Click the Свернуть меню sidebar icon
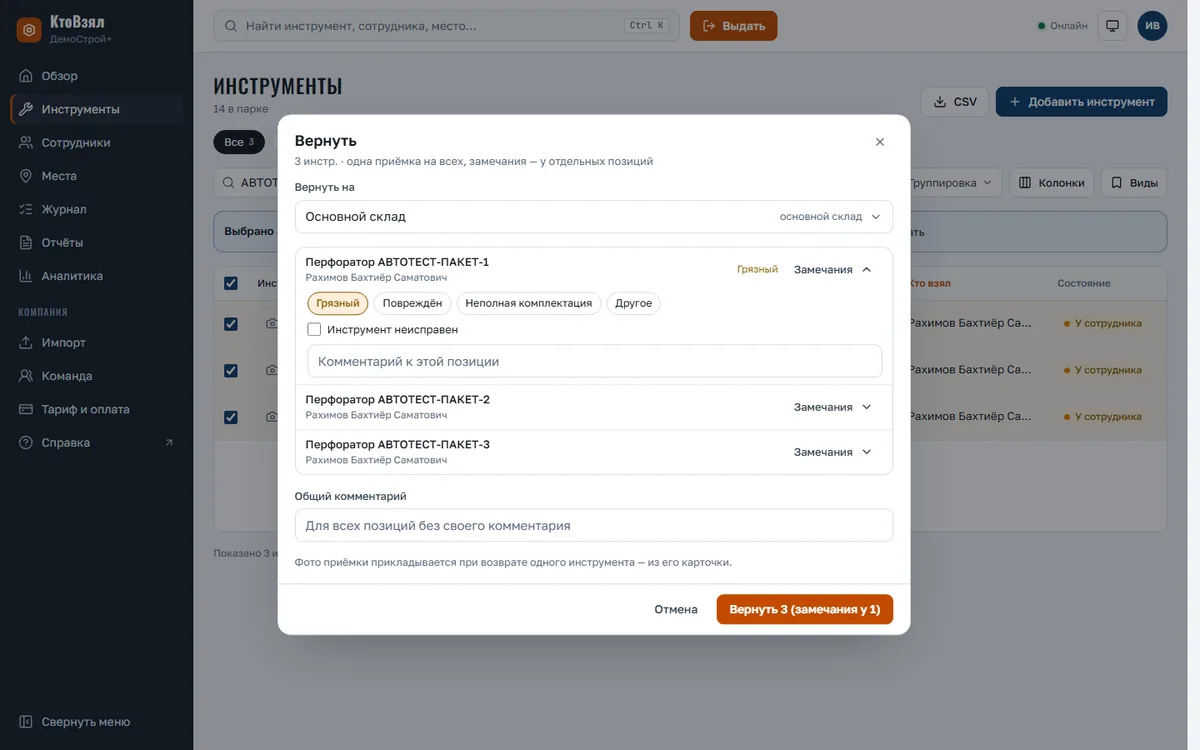The height and width of the screenshot is (750, 1200). pyautogui.click(x=26, y=722)
